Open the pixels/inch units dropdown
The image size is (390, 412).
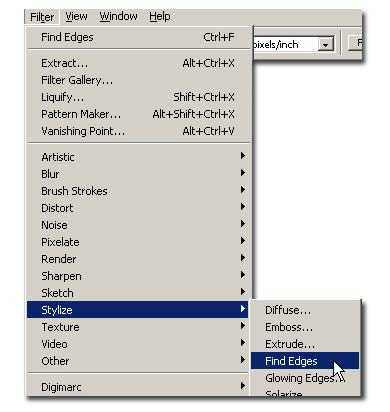tap(326, 44)
